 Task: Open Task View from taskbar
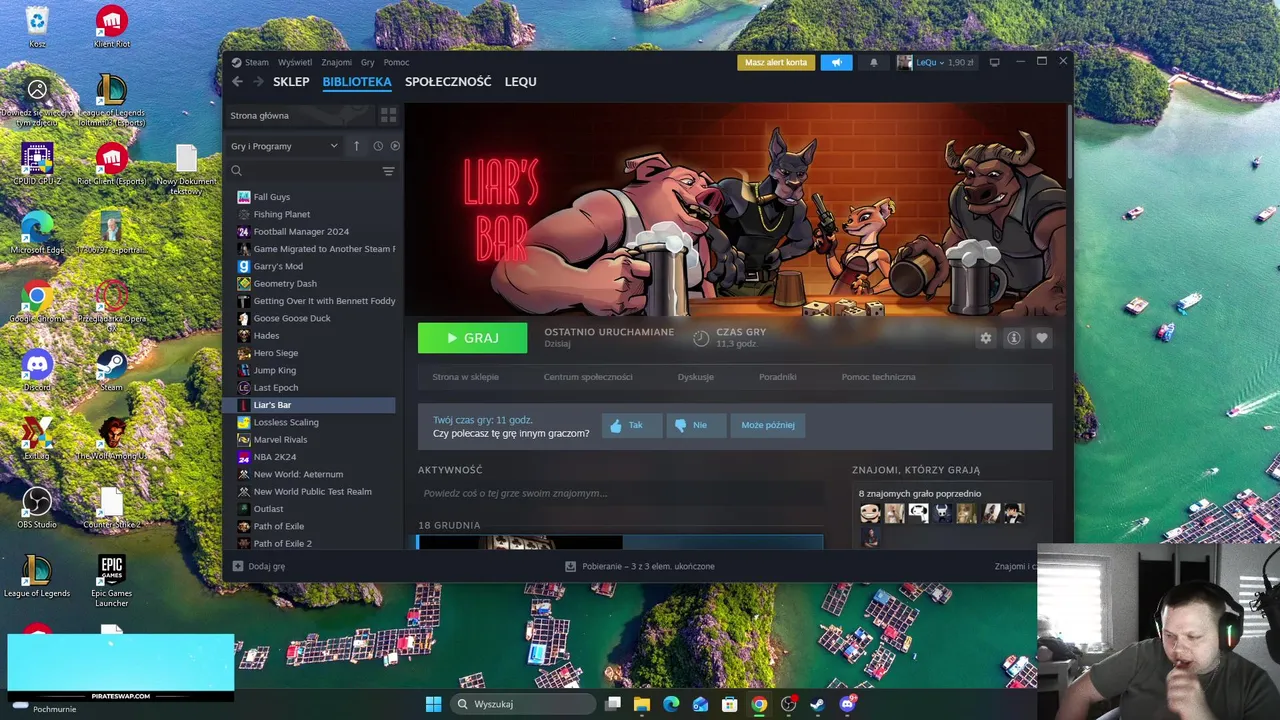(613, 704)
